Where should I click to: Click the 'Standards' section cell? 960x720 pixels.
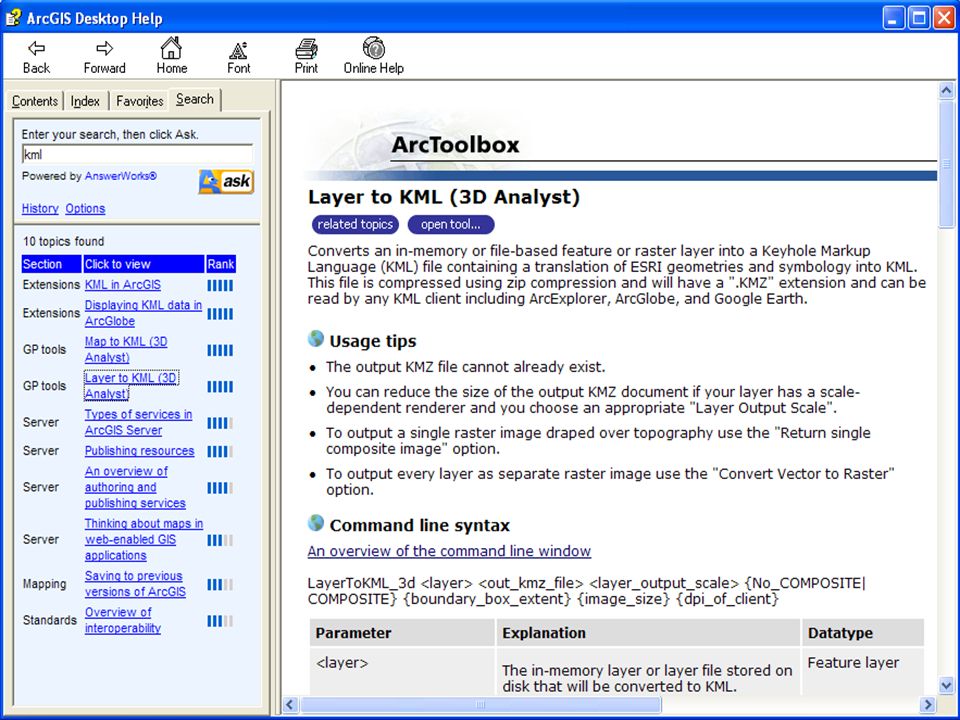50,620
